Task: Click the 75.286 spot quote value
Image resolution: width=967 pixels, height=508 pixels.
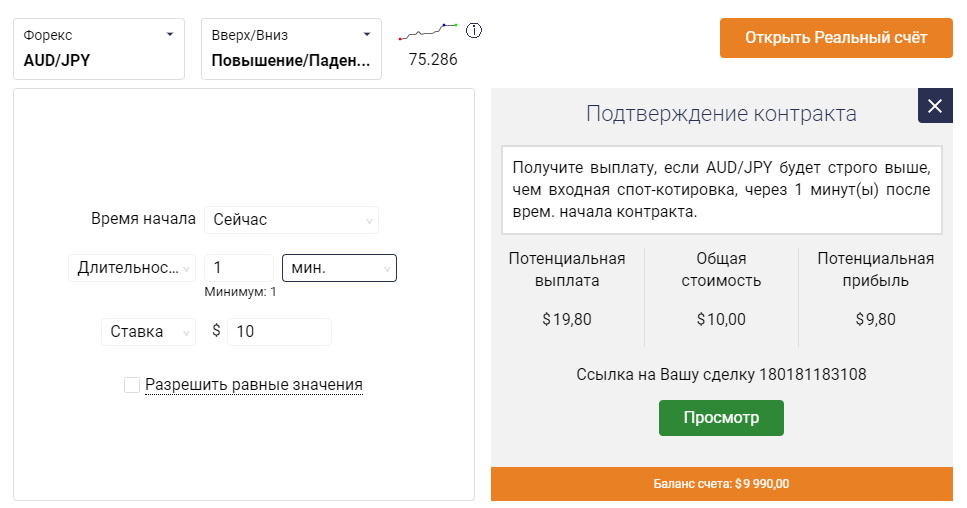Action: [433, 59]
